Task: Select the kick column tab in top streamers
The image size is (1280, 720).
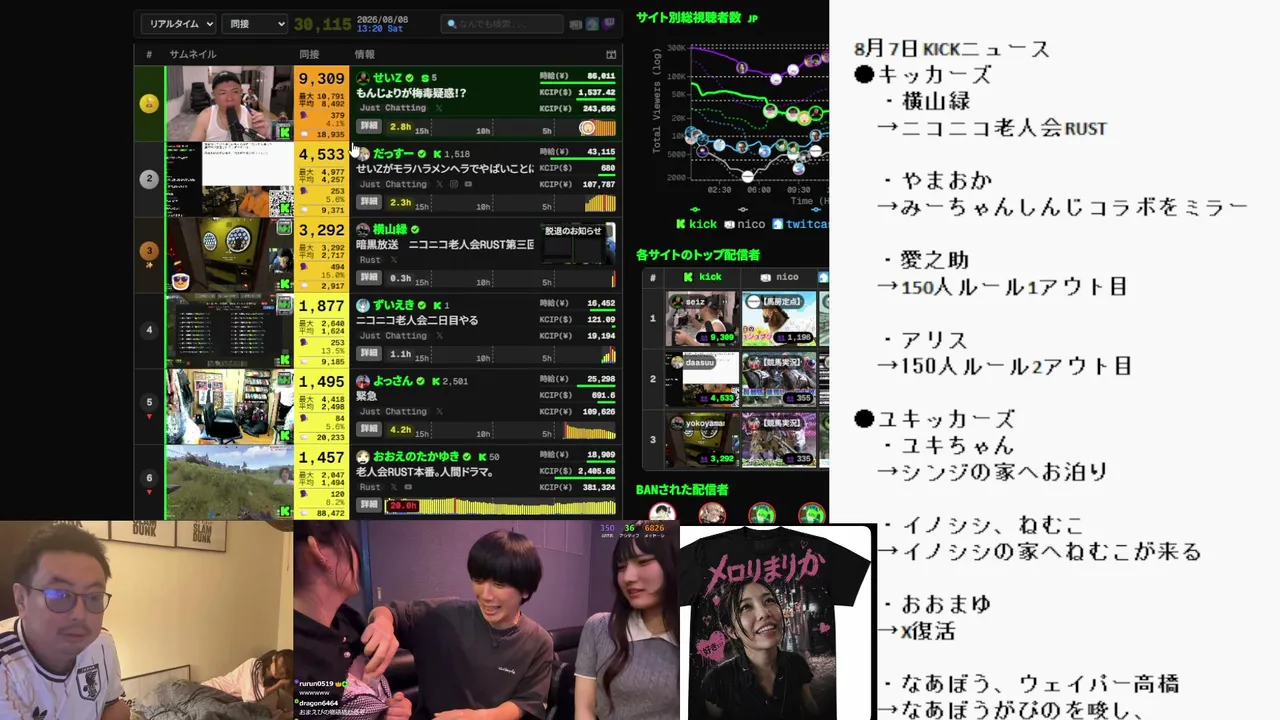Action: coord(703,277)
